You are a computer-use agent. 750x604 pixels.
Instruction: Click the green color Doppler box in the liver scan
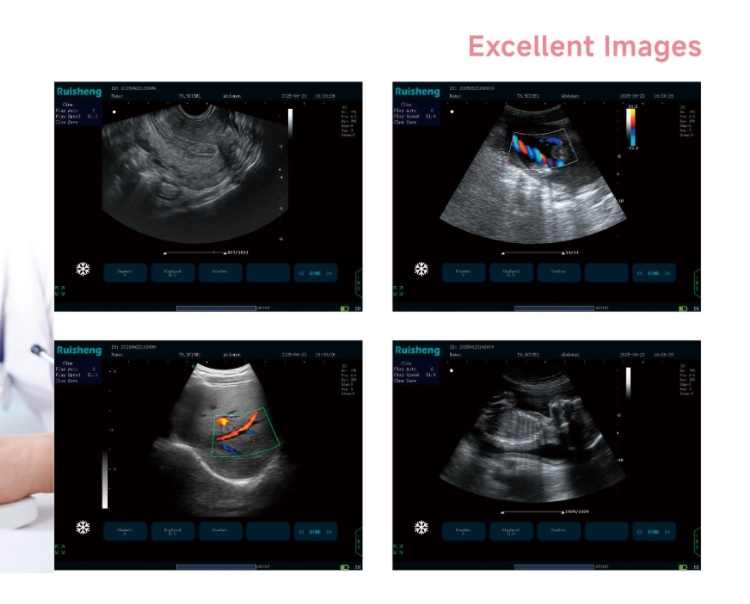pyautogui.click(x=245, y=432)
